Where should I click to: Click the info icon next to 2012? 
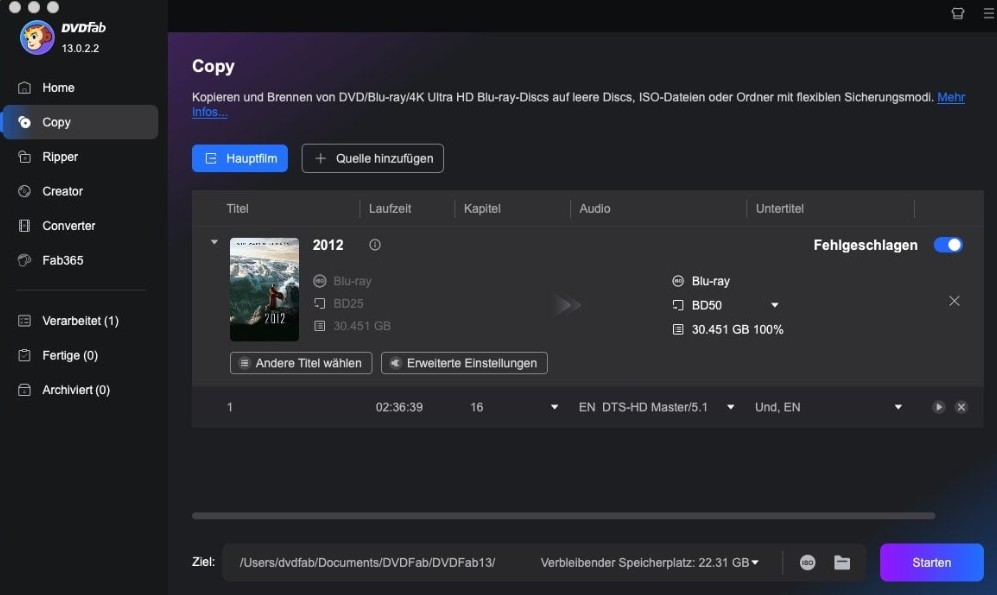[375, 245]
